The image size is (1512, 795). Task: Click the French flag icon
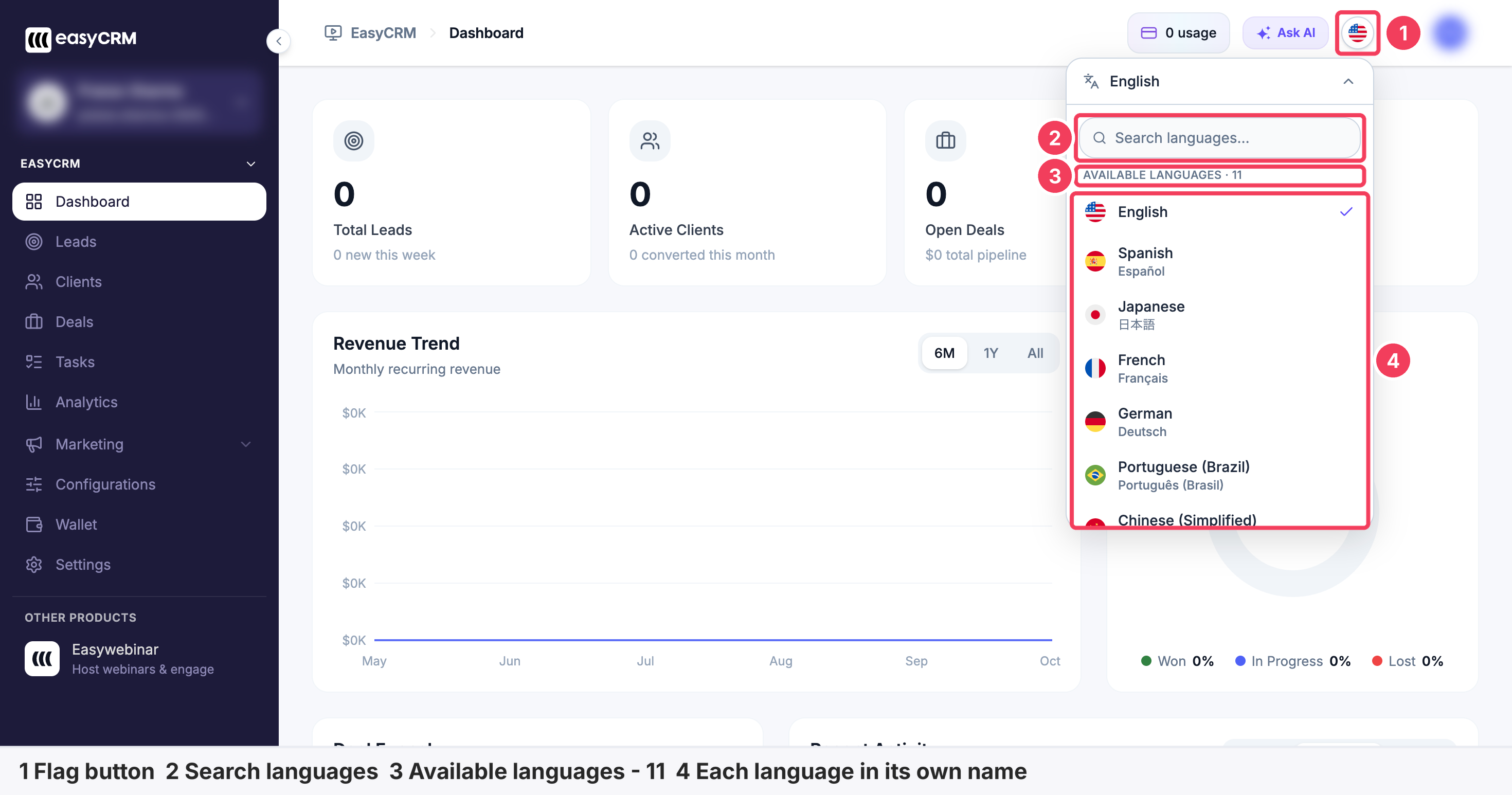(x=1095, y=369)
